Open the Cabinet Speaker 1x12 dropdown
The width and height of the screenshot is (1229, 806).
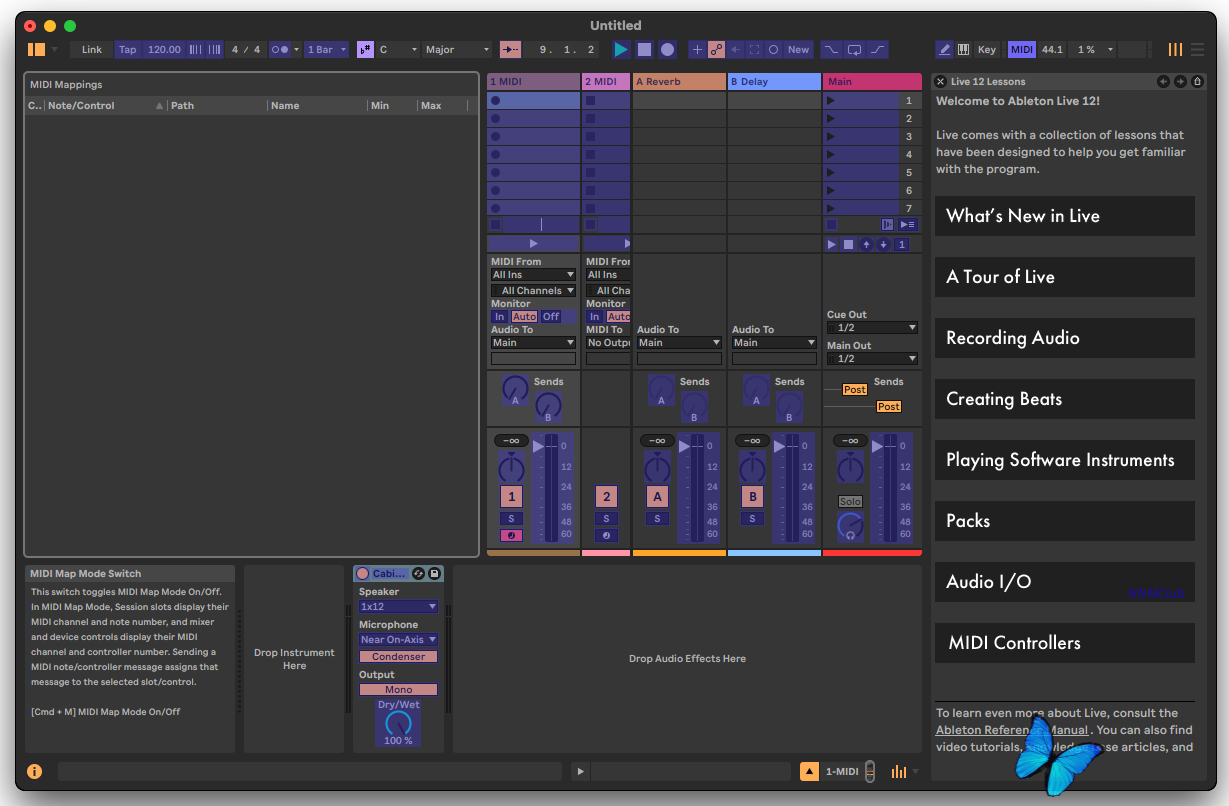click(398, 607)
